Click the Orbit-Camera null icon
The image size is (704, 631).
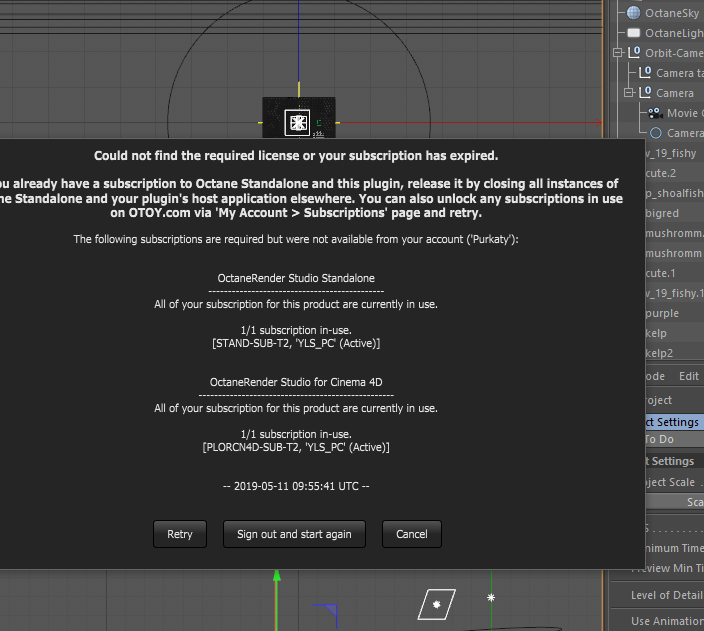pos(634,53)
